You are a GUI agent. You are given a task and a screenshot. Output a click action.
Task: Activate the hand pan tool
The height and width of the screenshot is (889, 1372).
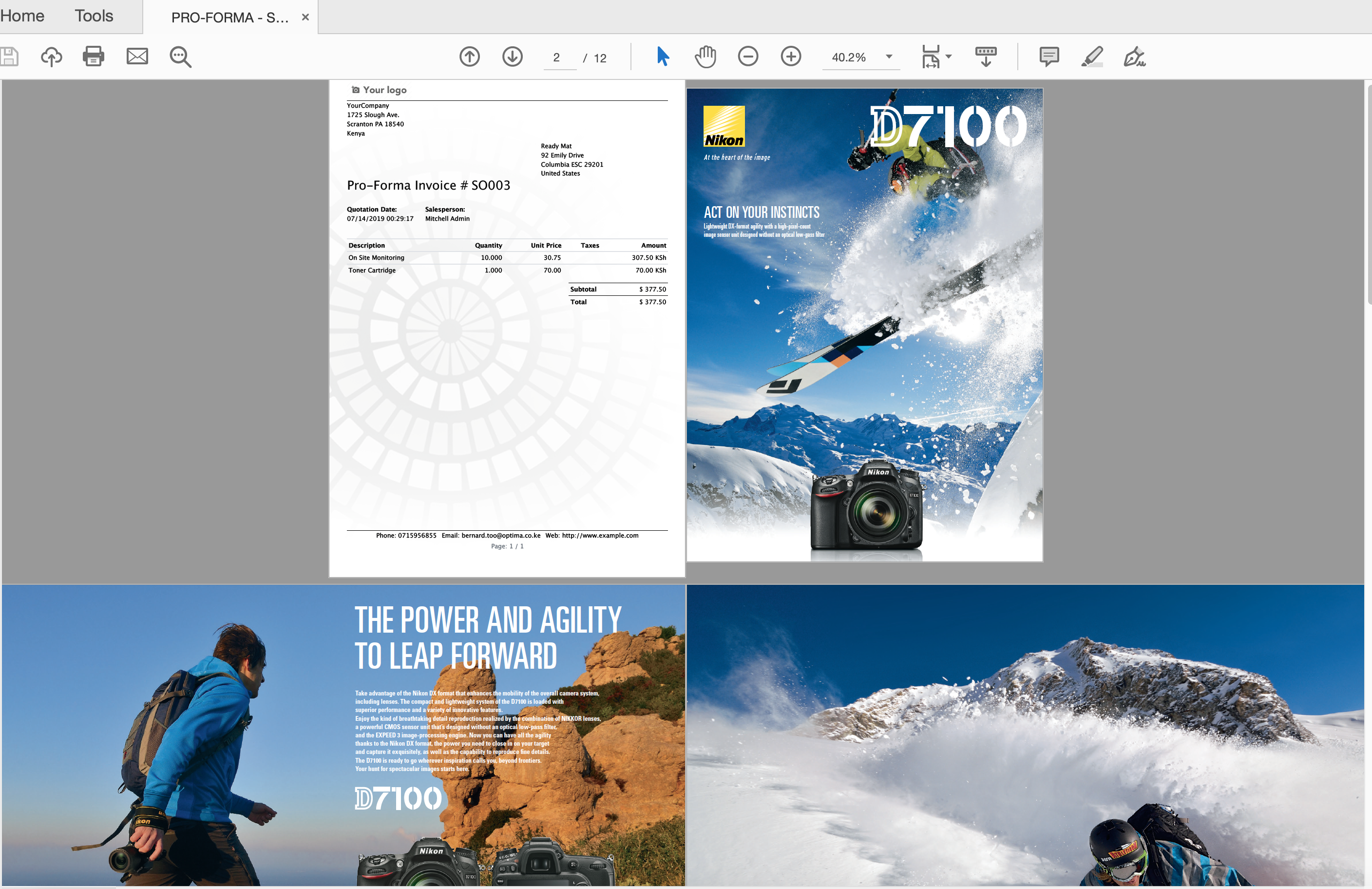coord(705,57)
